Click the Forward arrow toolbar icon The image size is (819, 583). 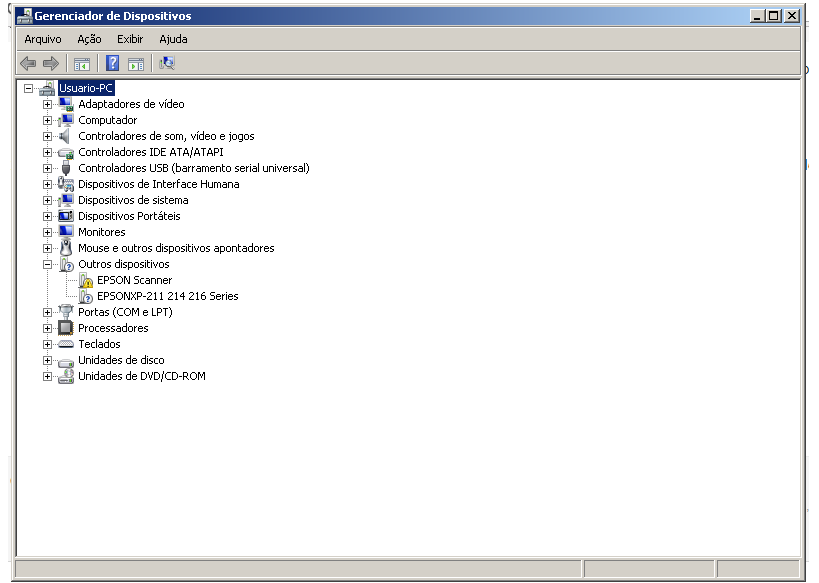[x=51, y=64]
